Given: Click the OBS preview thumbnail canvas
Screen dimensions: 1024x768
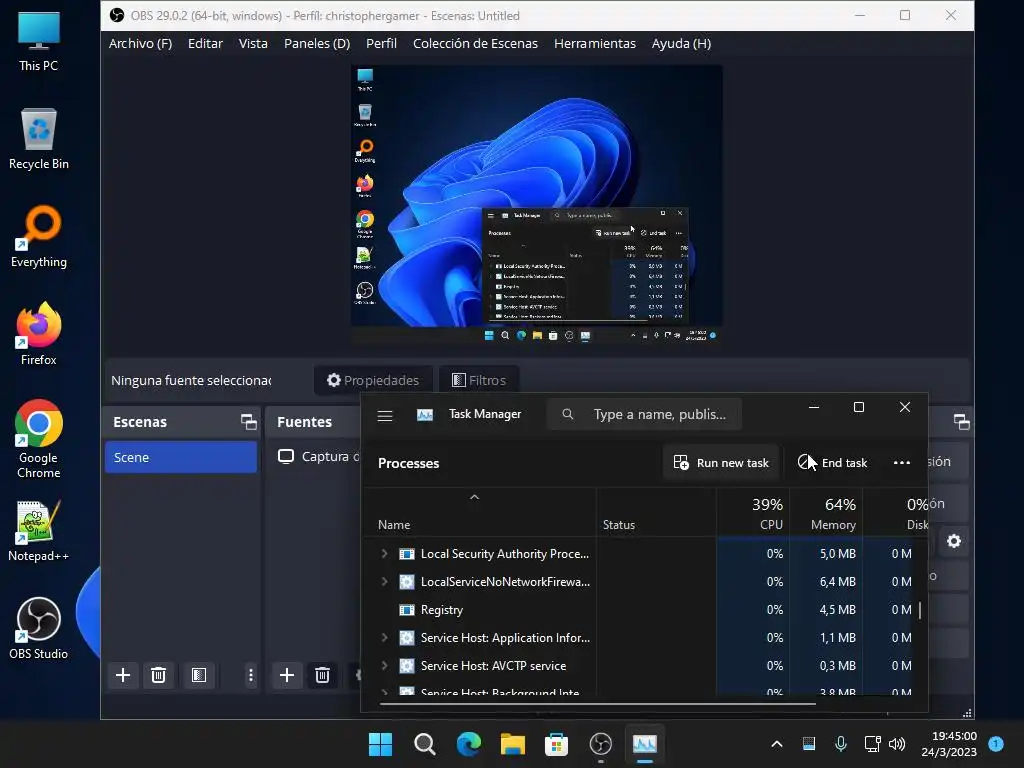Looking at the screenshot, I should point(537,204).
